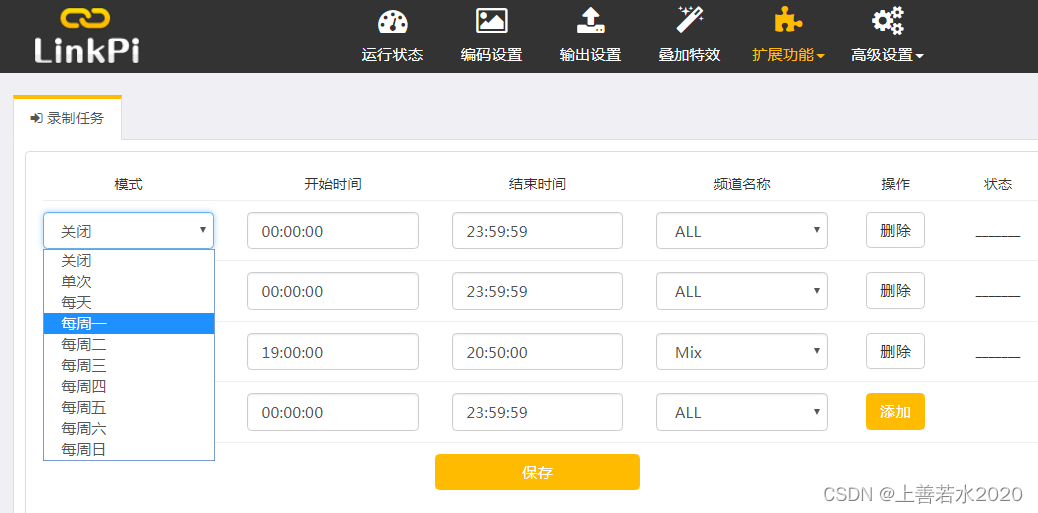Click the LinkPi chain logo icon
The height and width of the screenshot is (513, 1038).
(x=85, y=18)
